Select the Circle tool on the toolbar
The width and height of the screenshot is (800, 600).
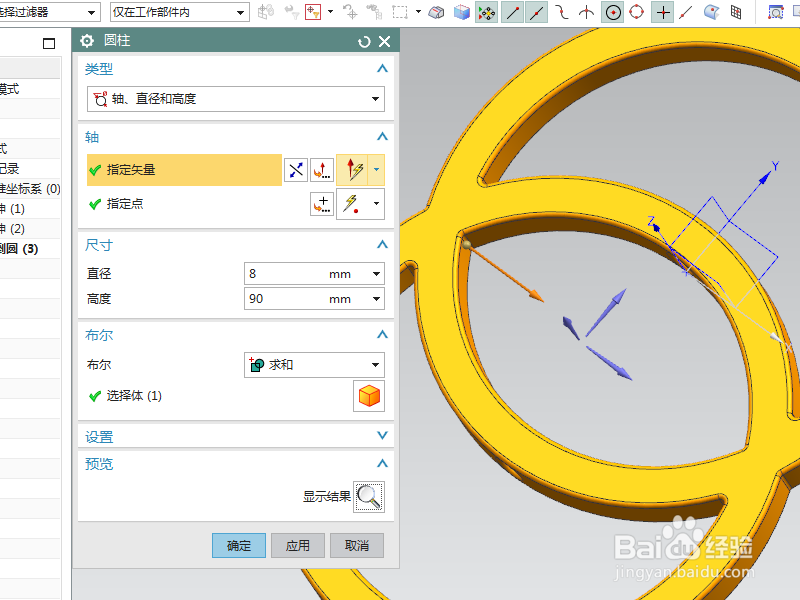pyautogui.click(x=612, y=13)
